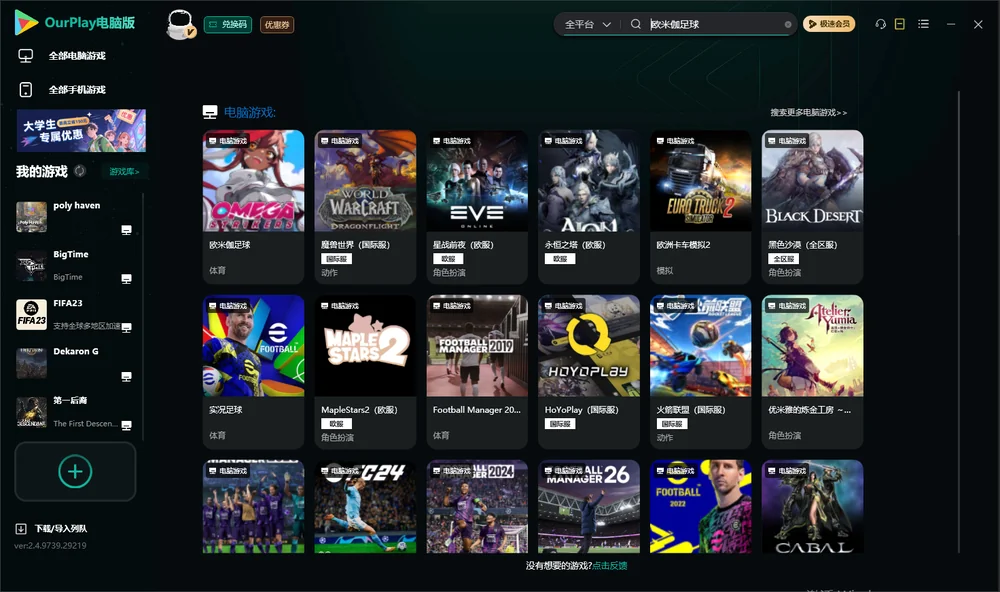1000x592 pixels.
Task: Click the search magnifier icon
Action: (x=635, y=24)
